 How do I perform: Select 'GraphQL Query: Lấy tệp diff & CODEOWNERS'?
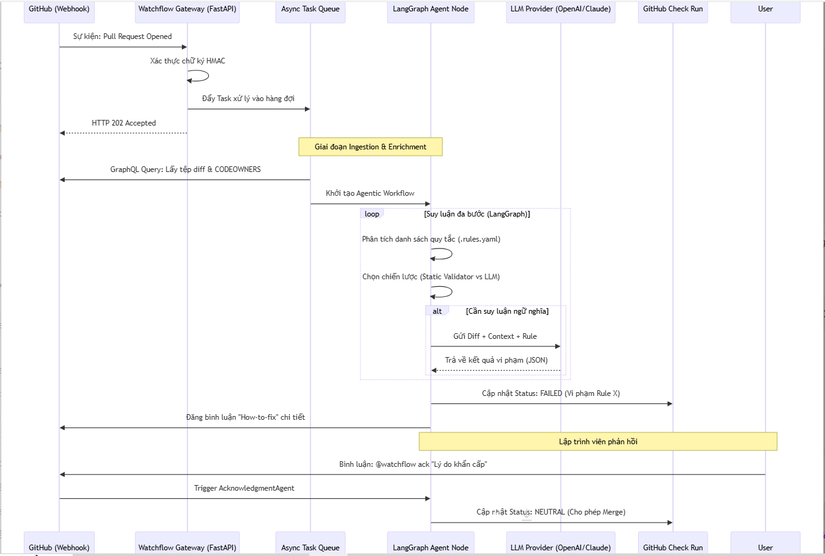(185, 169)
